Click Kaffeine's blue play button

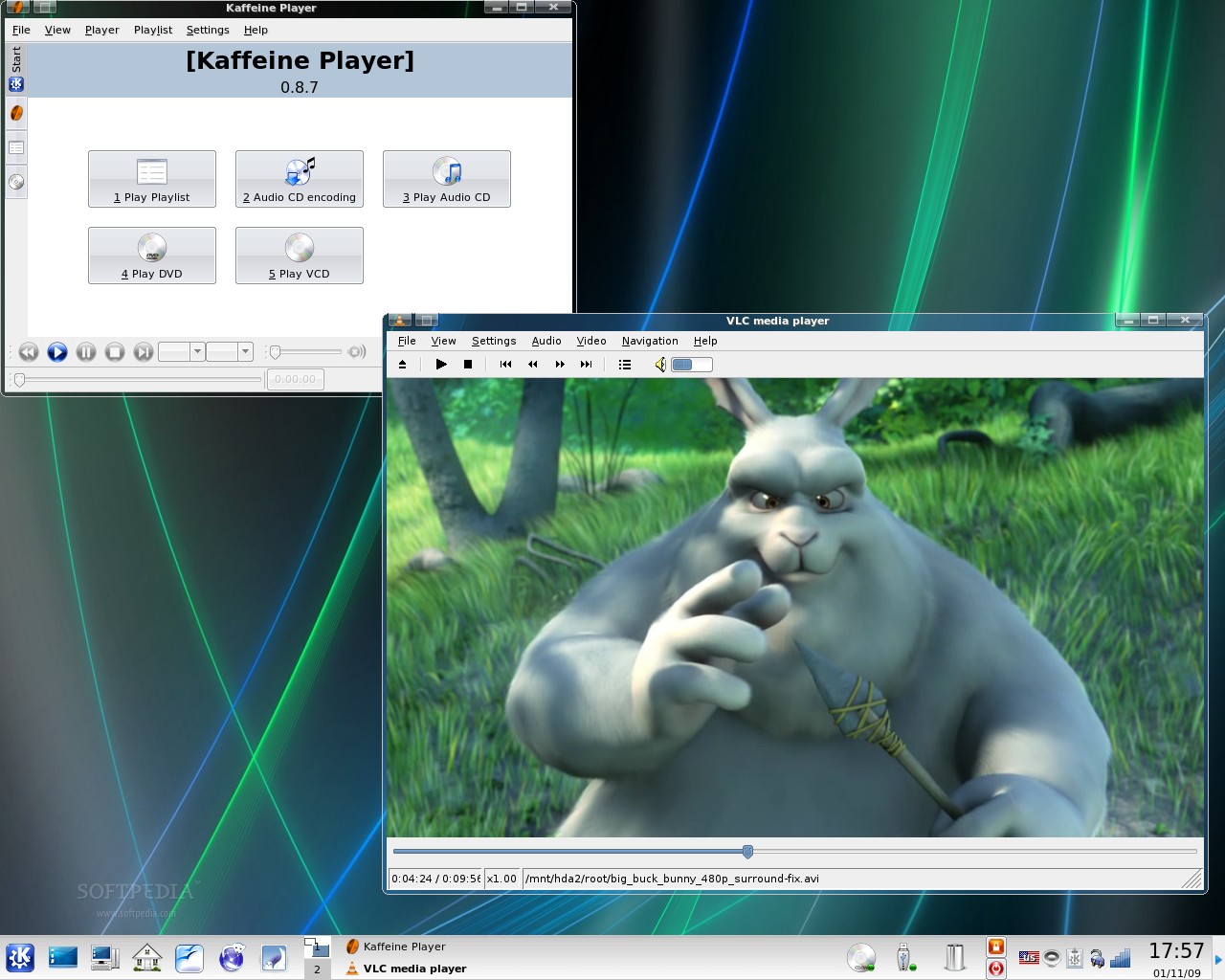tap(57, 352)
